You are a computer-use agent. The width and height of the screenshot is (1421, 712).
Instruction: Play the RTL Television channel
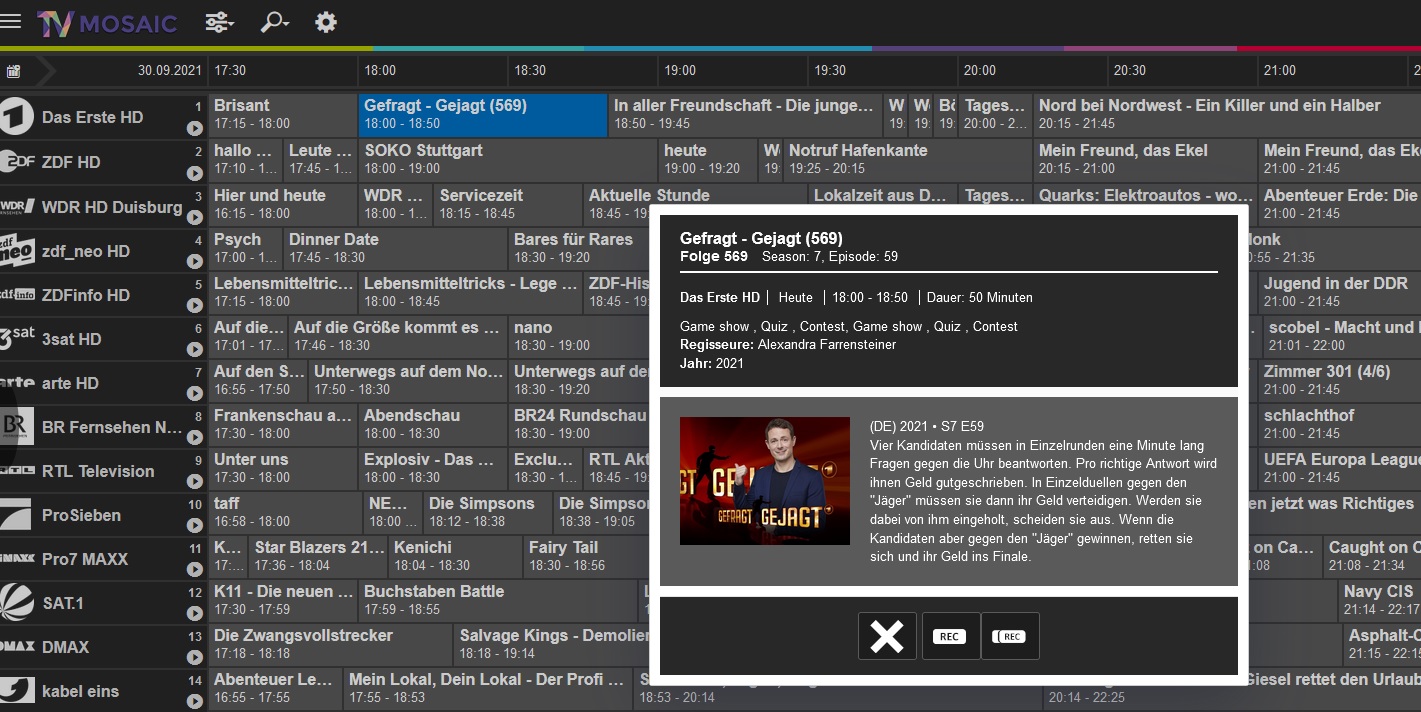click(x=194, y=481)
